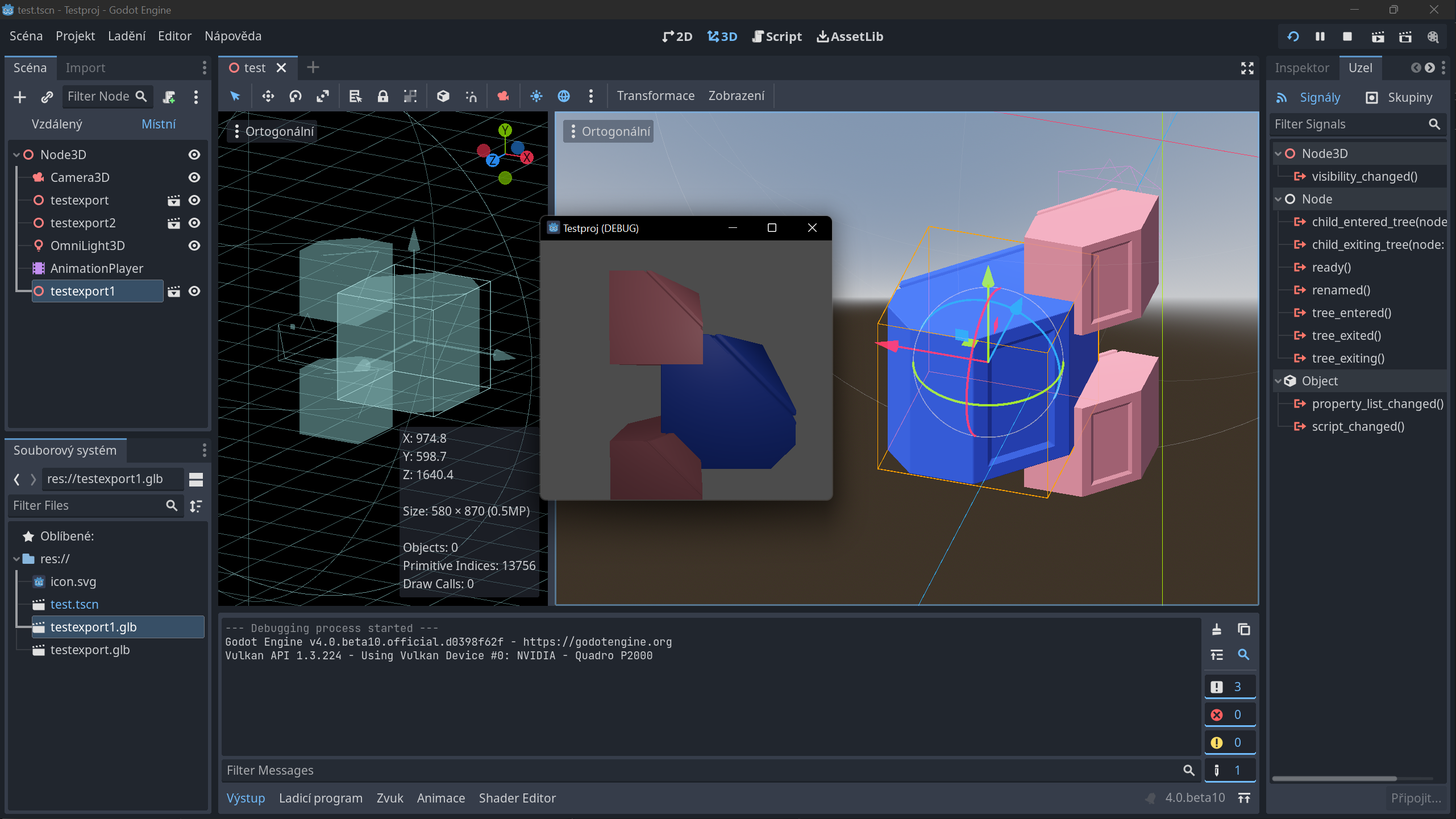1456x819 pixels.
Task: Activate the Select mode arrow tool
Action: [235, 96]
